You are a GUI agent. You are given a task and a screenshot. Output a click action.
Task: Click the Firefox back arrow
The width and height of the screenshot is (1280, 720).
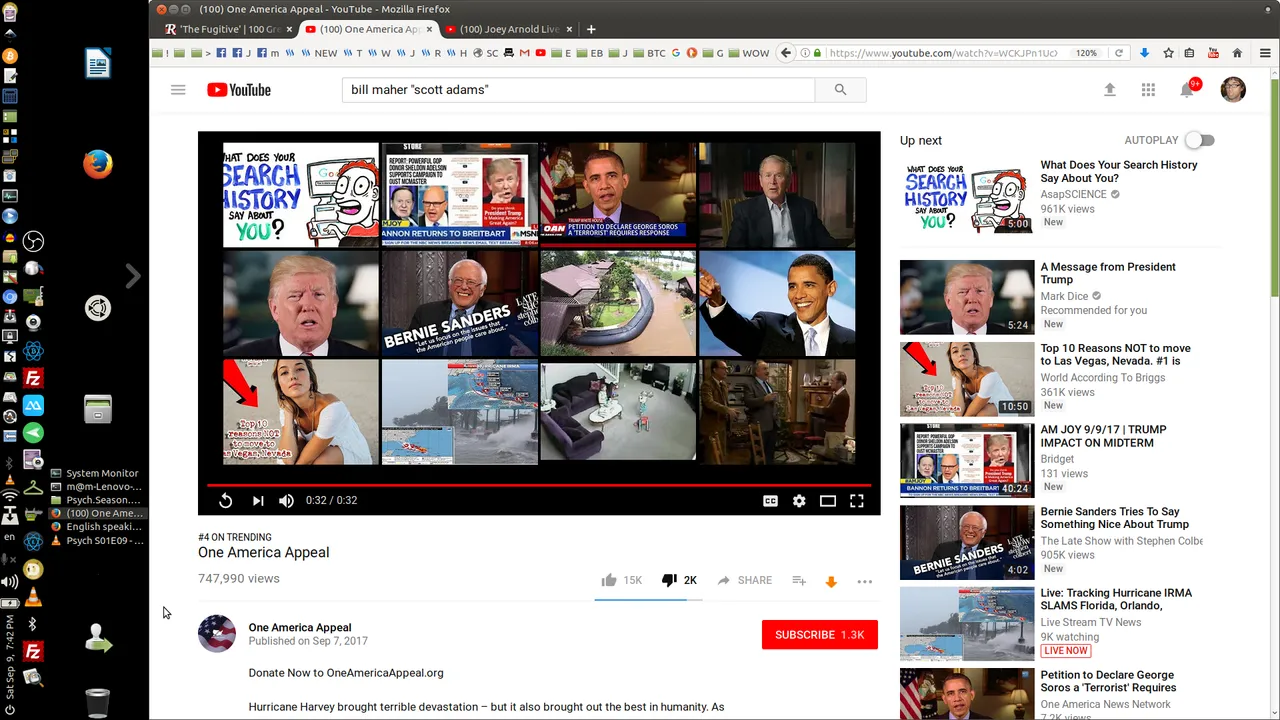786,53
